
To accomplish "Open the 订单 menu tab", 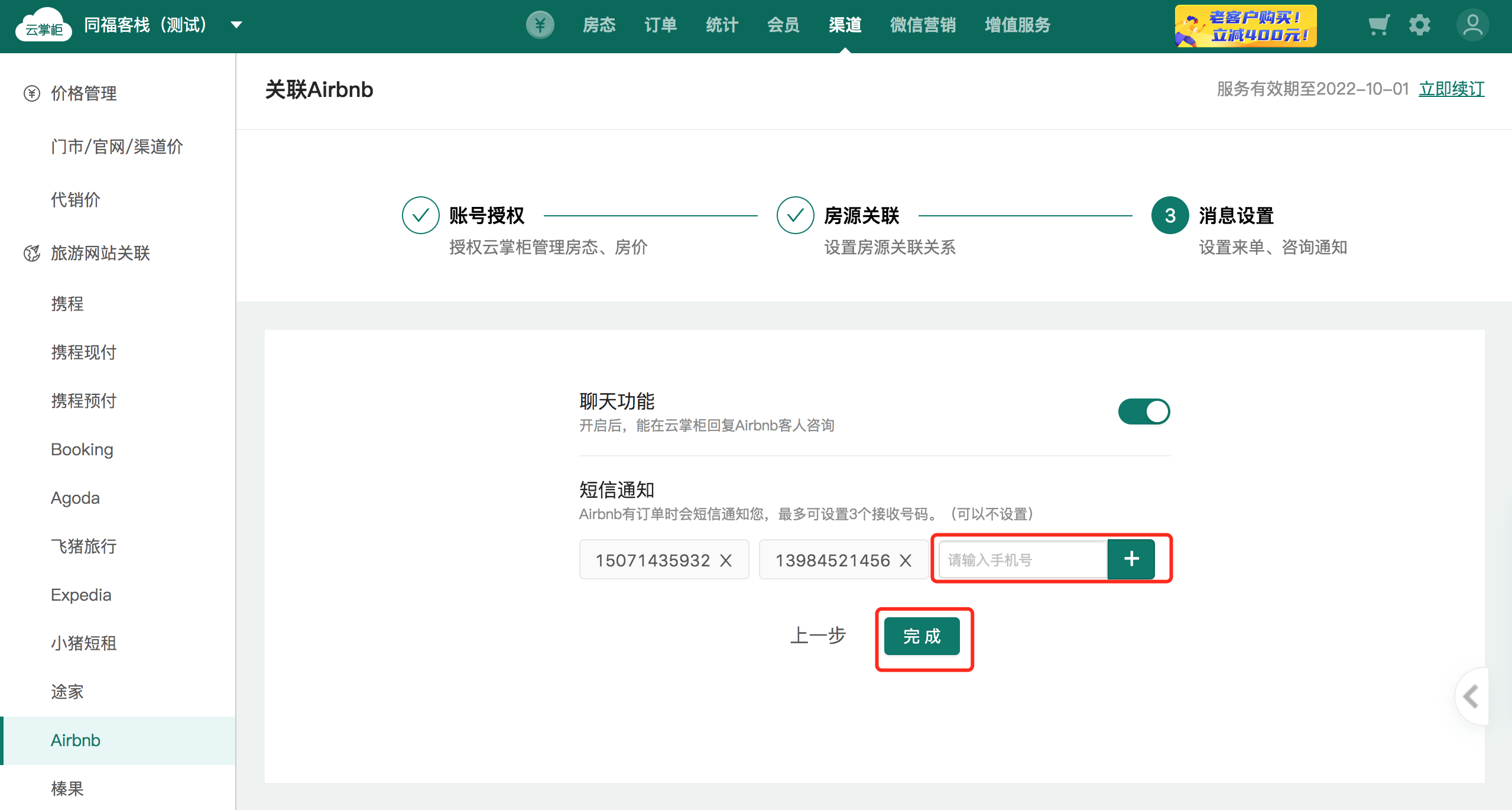I will 660,25.
